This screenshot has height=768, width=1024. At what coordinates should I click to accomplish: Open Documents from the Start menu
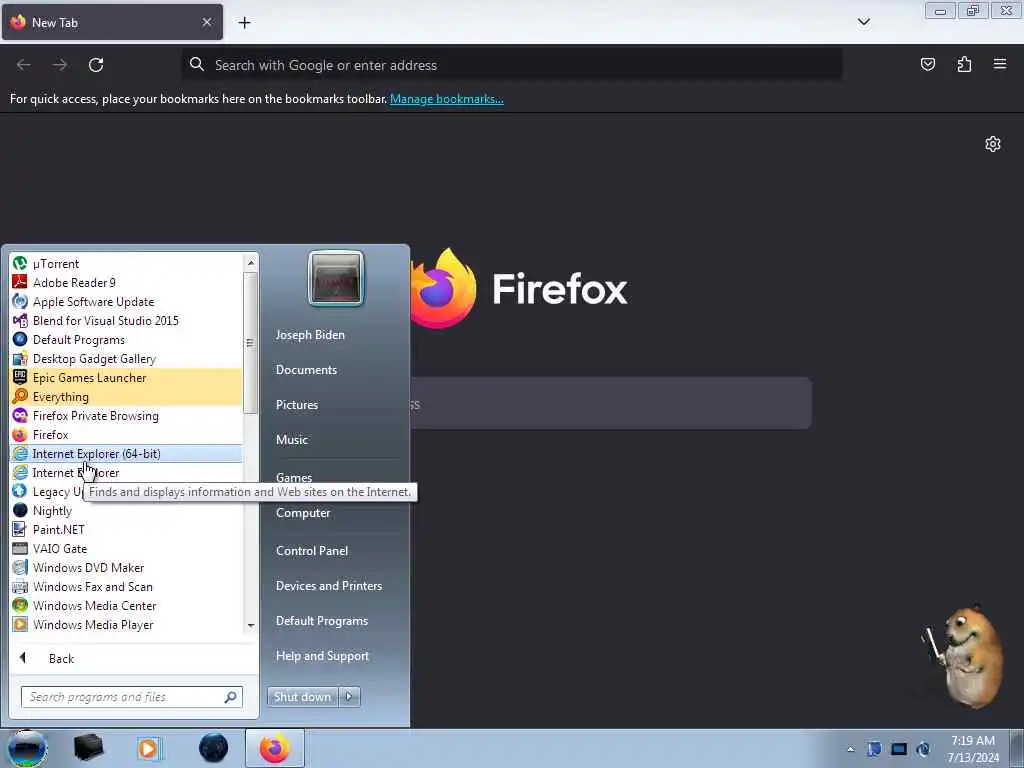pyautogui.click(x=306, y=370)
